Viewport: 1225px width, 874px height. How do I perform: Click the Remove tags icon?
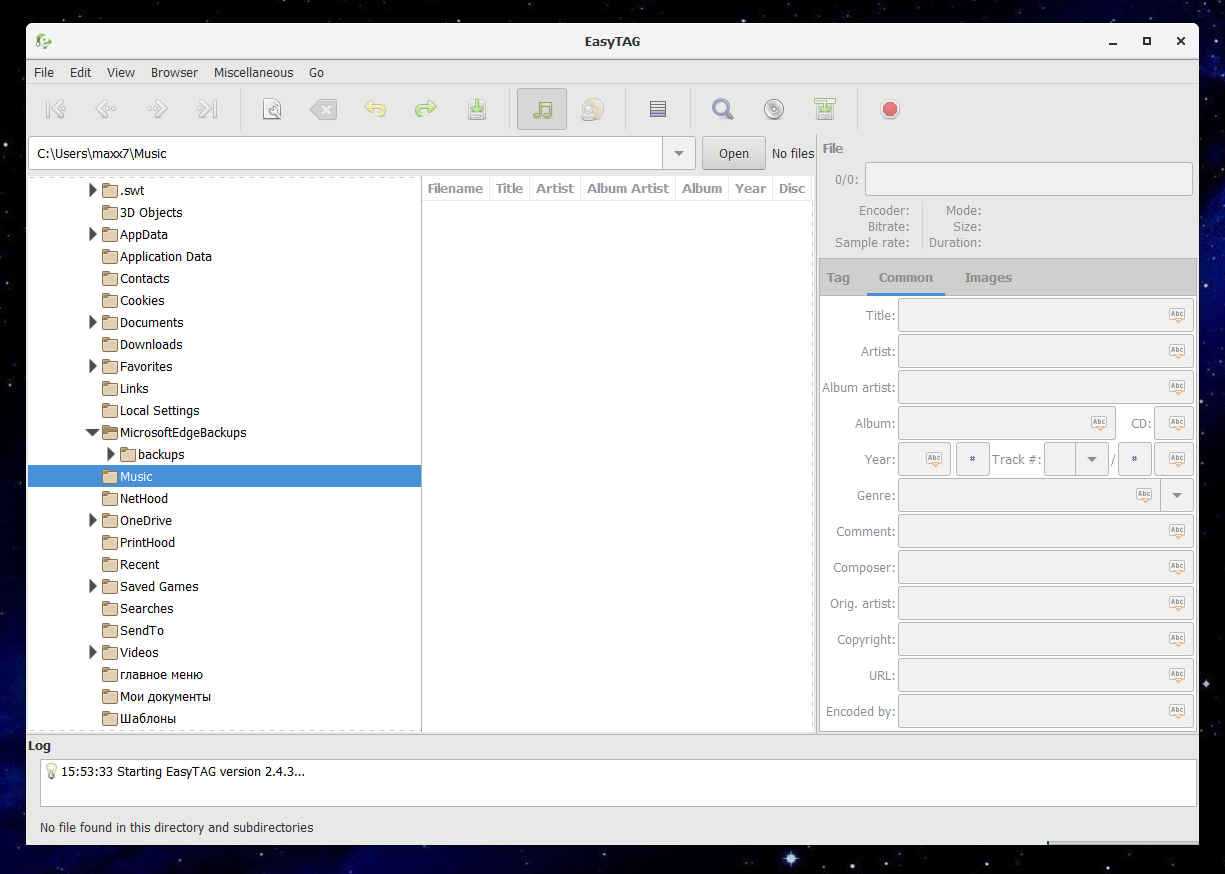pos(323,109)
